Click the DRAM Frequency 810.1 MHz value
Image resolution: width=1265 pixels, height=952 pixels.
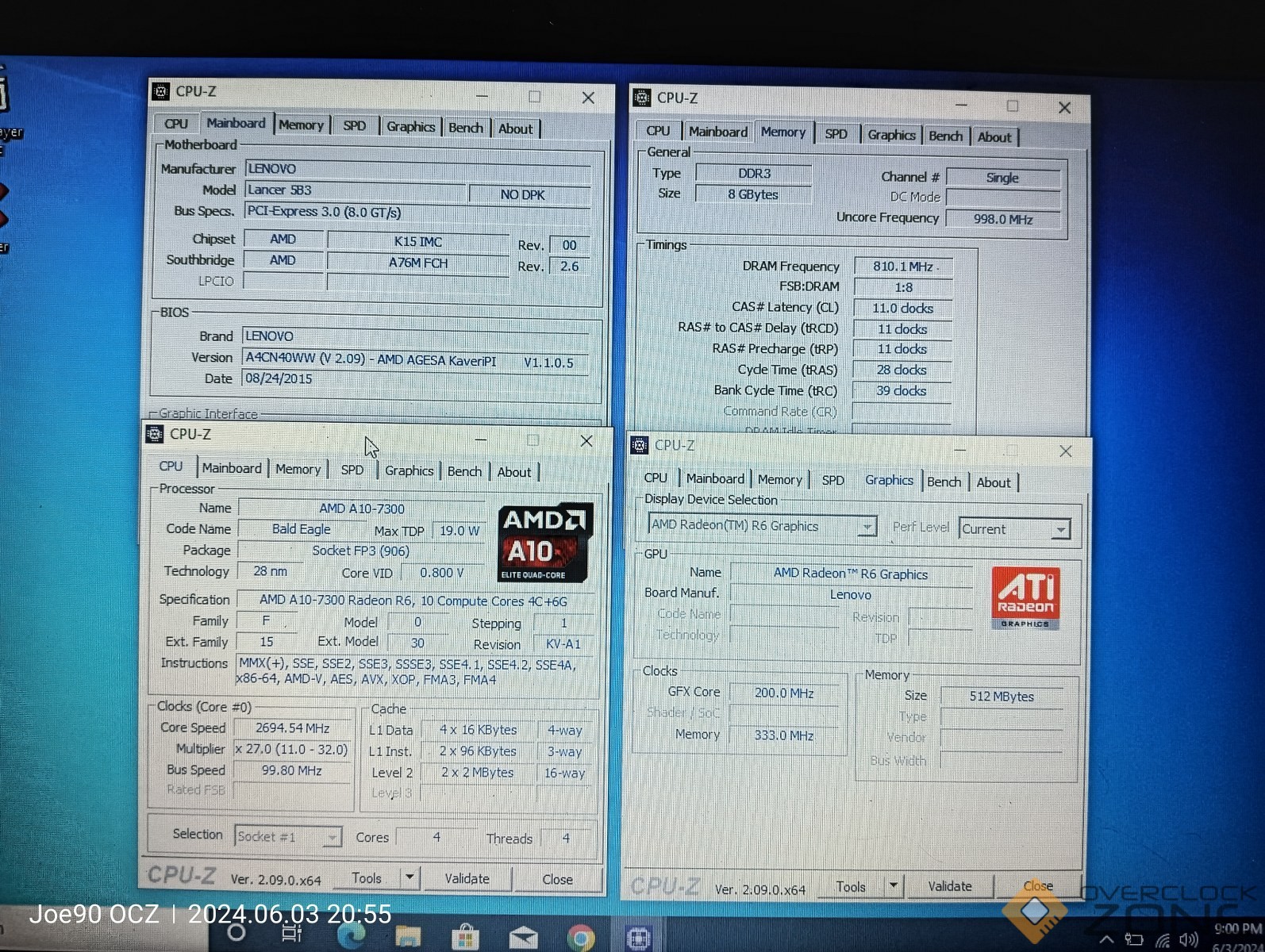click(x=903, y=267)
